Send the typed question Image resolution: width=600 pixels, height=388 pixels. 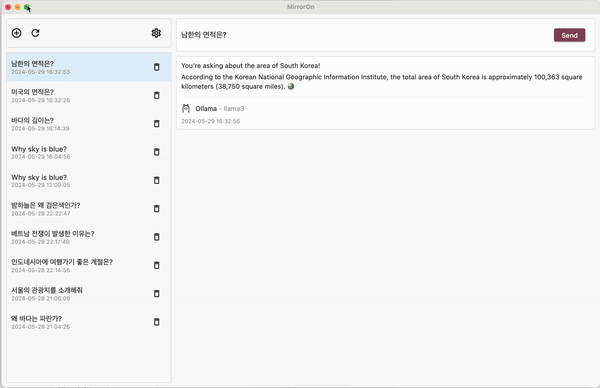(569, 35)
